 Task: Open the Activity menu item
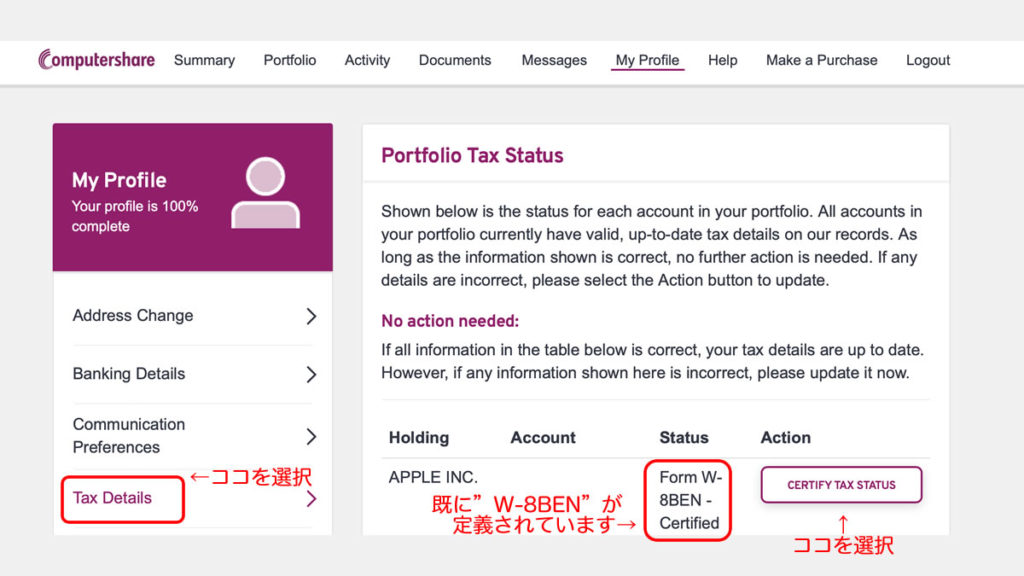point(367,60)
